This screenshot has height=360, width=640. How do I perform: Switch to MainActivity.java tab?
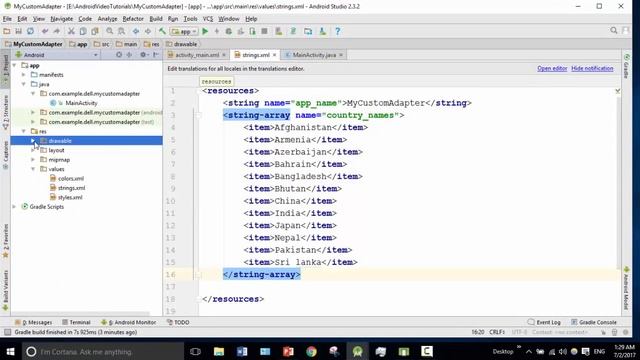[314, 55]
